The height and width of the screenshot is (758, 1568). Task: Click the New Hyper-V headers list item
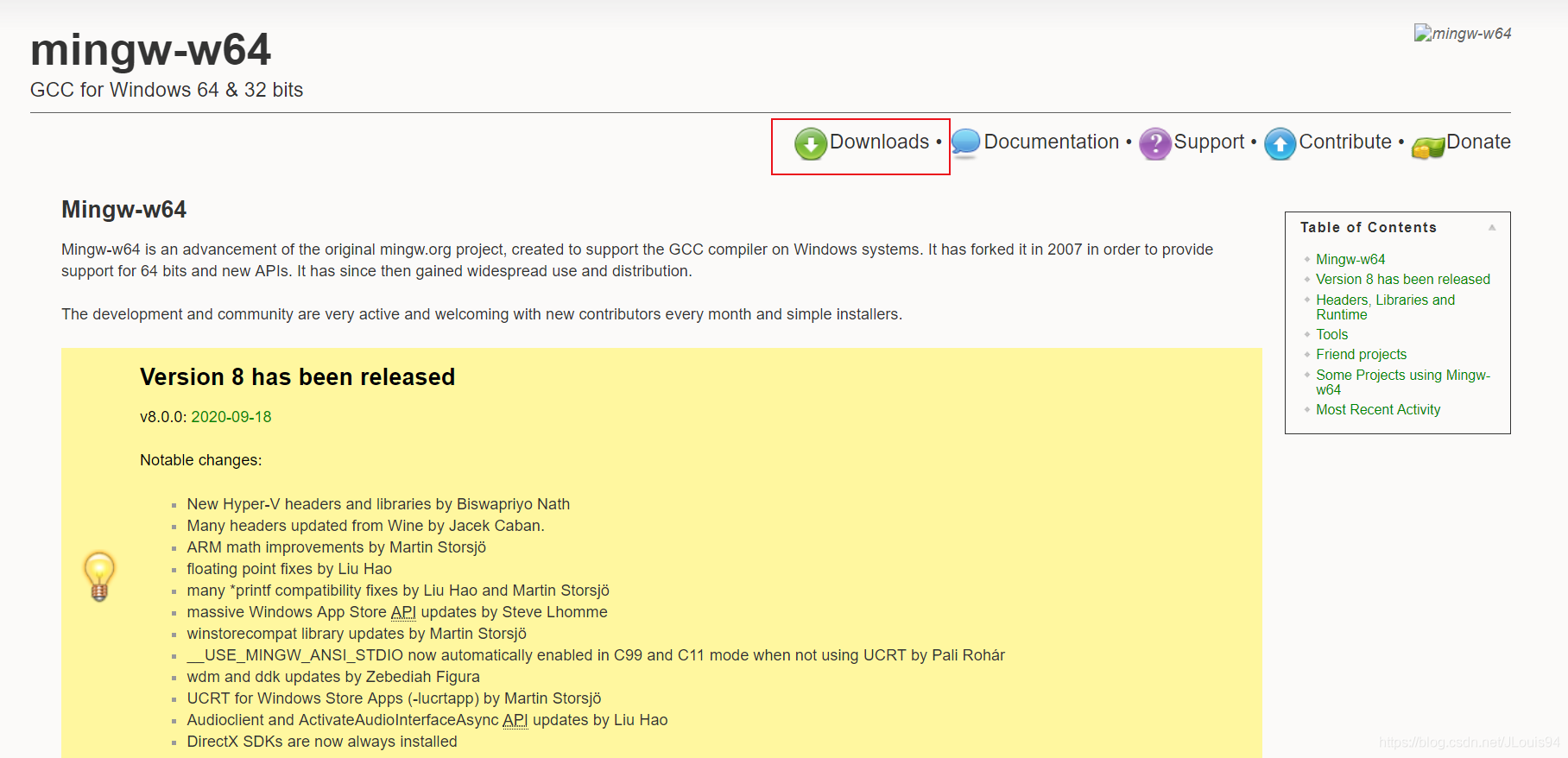pyautogui.click(x=378, y=504)
